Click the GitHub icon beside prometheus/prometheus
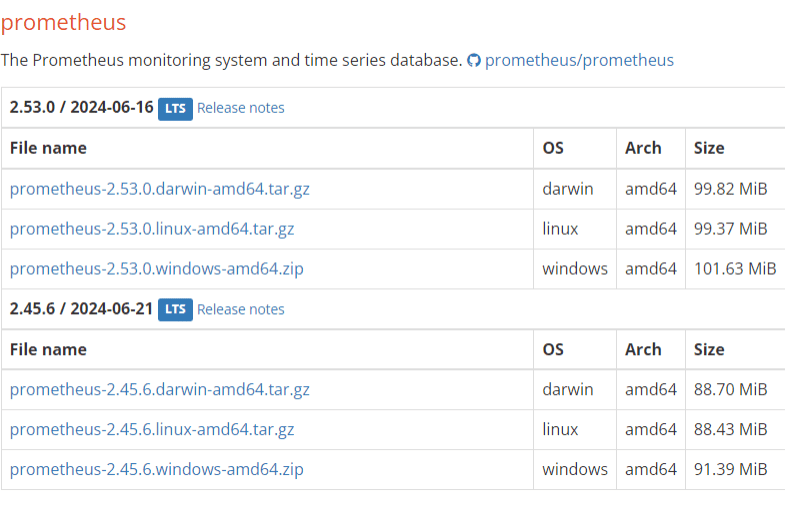785x512 pixels. pos(474,60)
